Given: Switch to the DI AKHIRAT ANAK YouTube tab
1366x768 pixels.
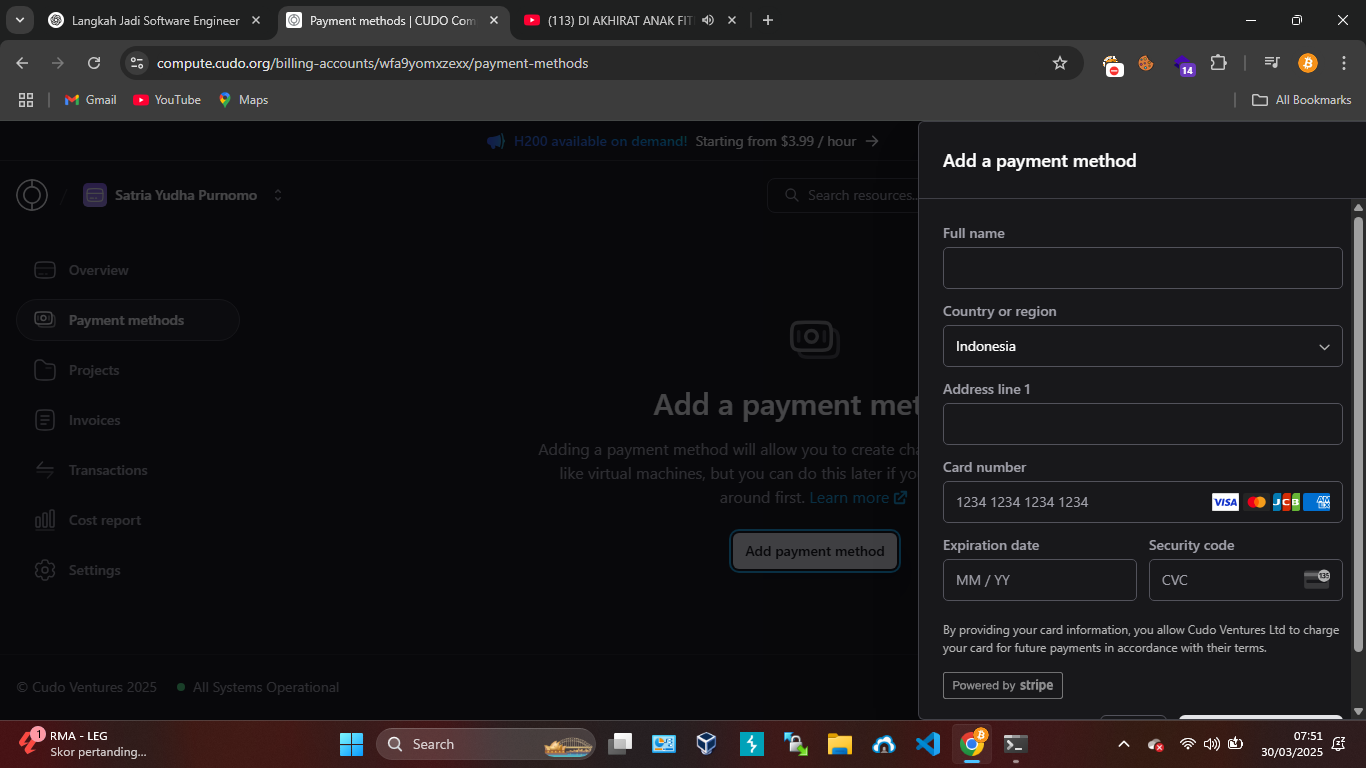Looking at the screenshot, I should (620, 20).
